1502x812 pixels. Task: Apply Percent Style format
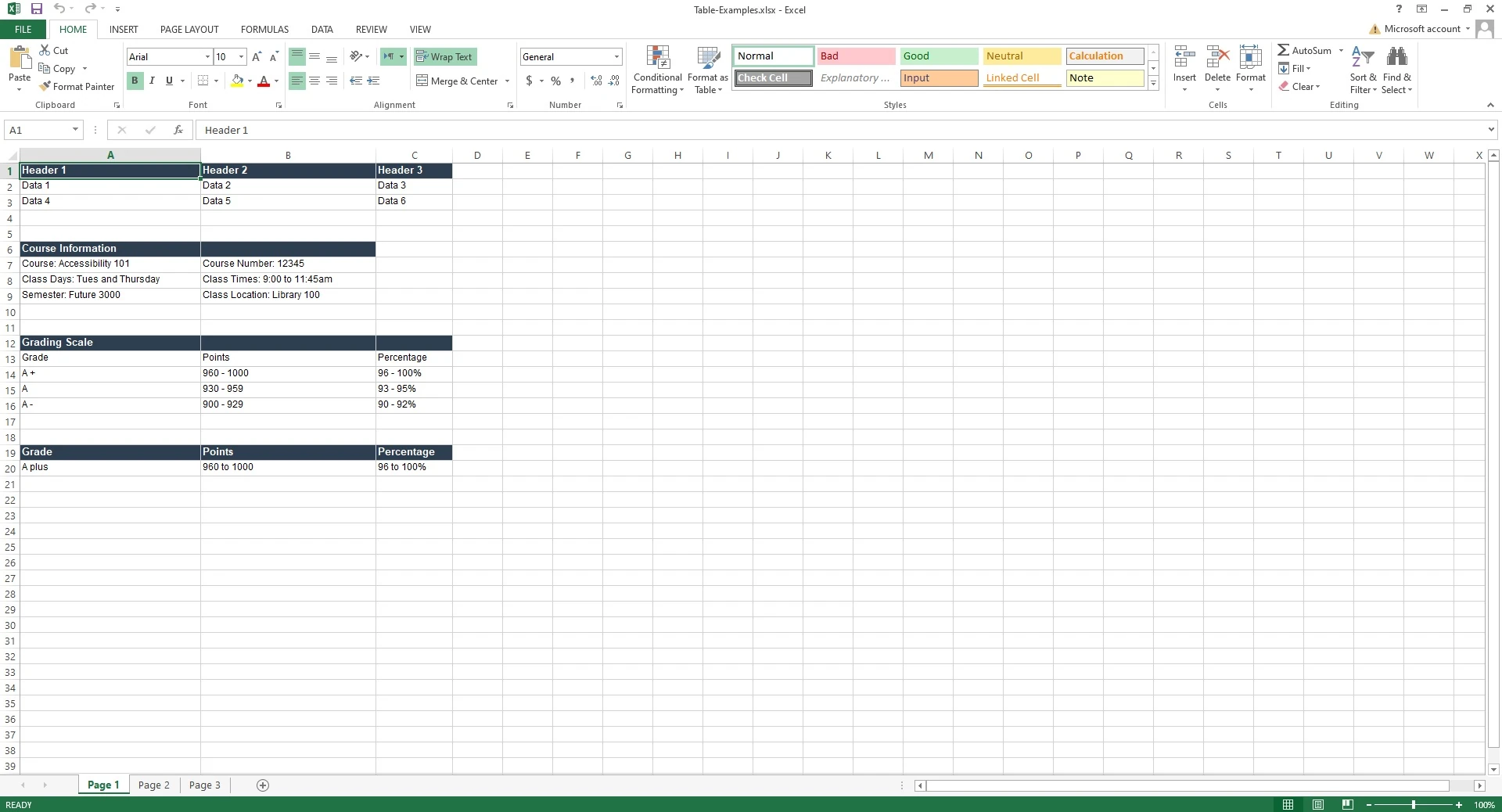pos(555,81)
